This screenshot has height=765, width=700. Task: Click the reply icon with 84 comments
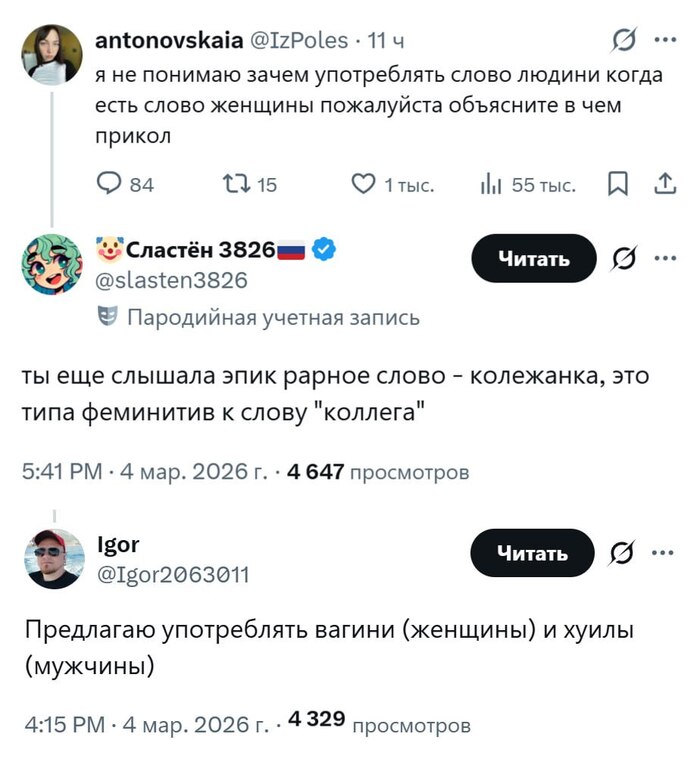(x=108, y=184)
